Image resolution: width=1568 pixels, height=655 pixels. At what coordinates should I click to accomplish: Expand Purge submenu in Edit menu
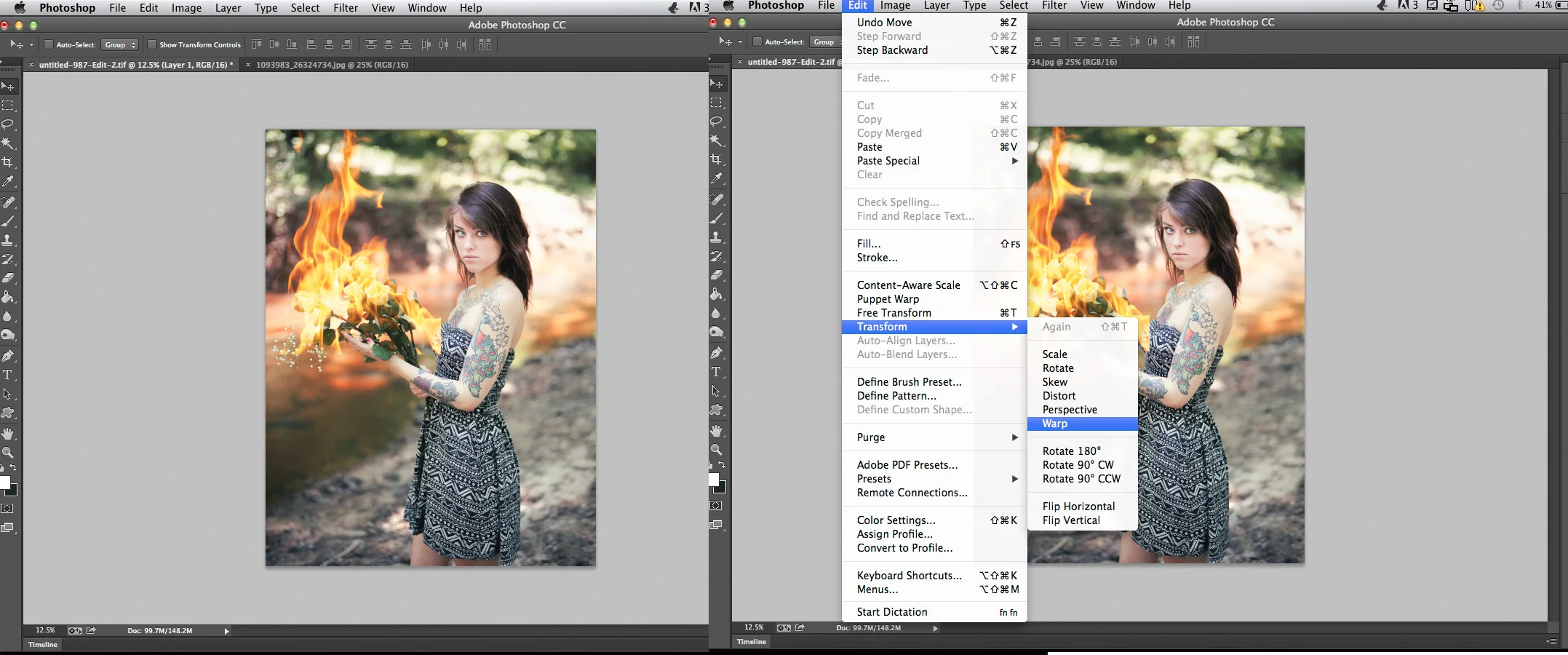pyautogui.click(x=934, y=437)
